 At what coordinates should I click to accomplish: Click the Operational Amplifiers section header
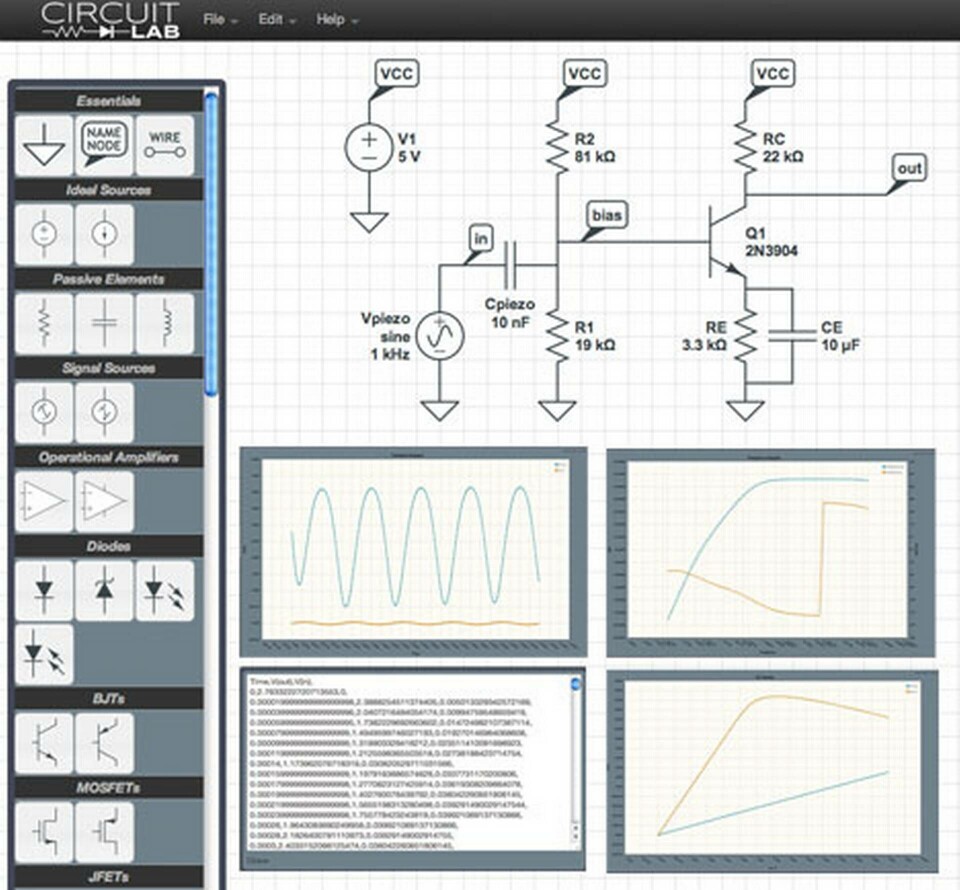point(109,457)
